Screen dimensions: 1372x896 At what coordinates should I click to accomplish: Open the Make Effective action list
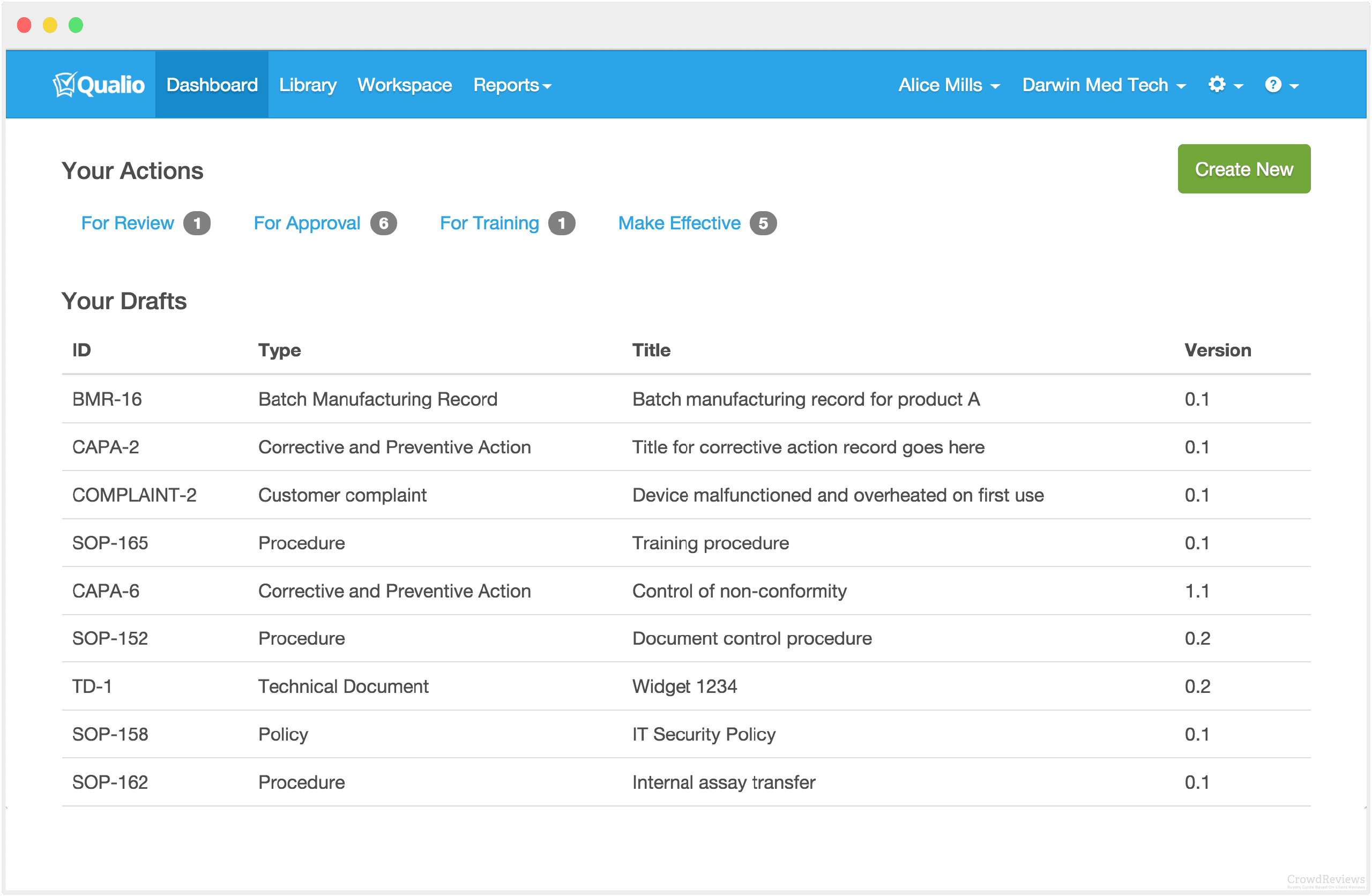[x=679, y=223]
